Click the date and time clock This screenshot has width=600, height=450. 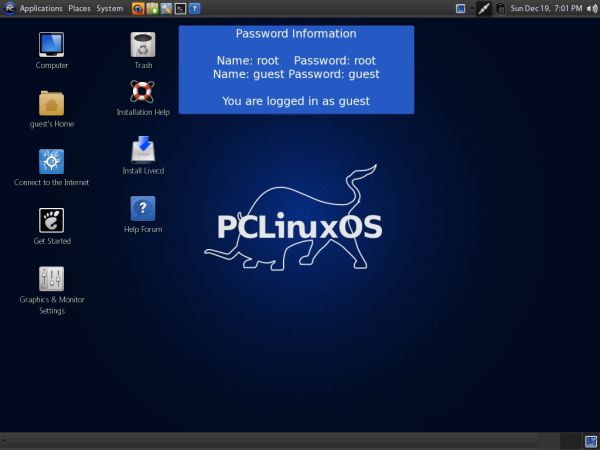(x=546, y=8)
